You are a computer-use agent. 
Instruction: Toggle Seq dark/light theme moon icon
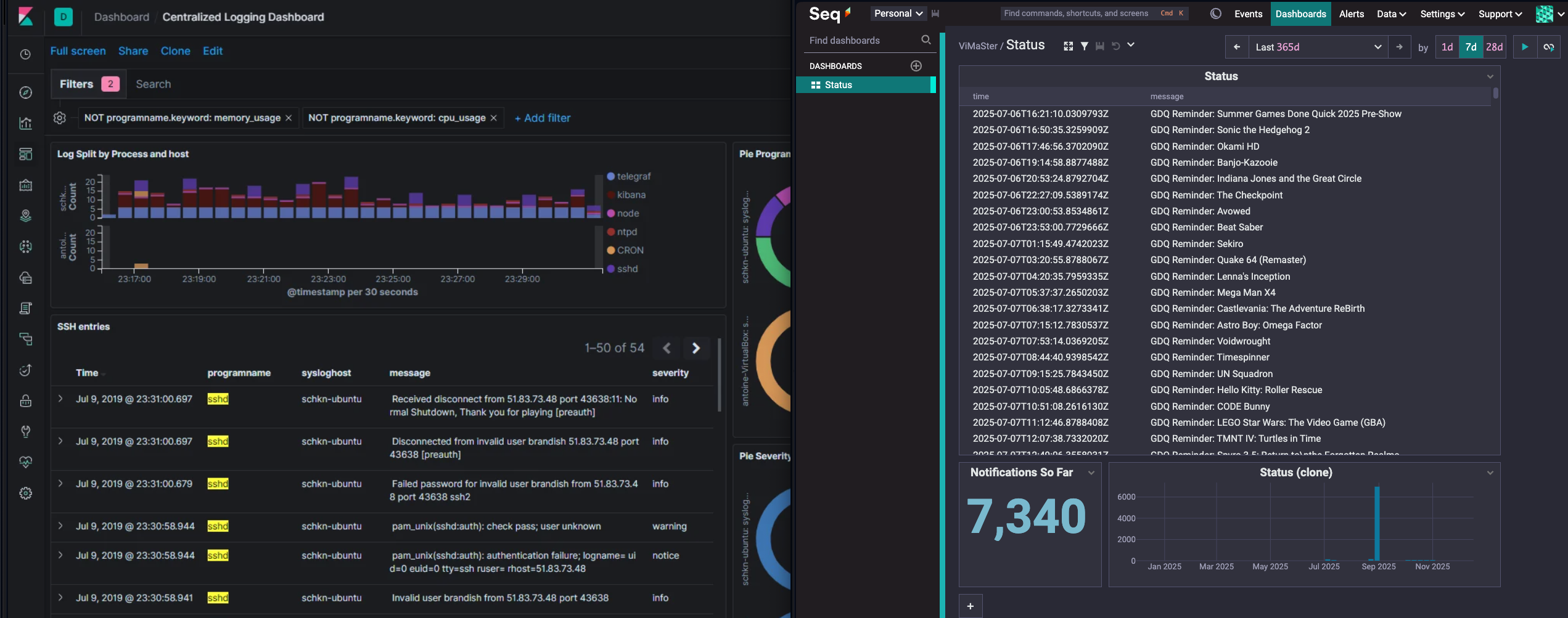pyautogui.click(x=1215, y=14)
